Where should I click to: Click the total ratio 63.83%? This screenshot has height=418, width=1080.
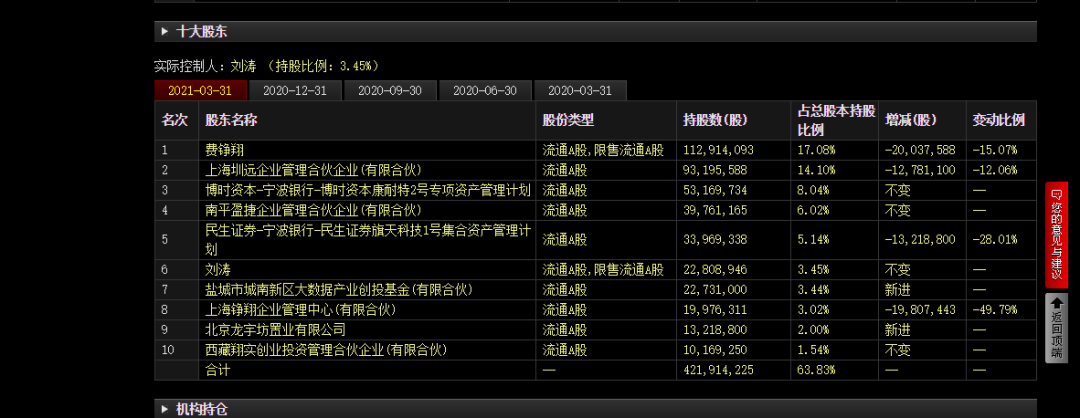click(x=816, y=370)
